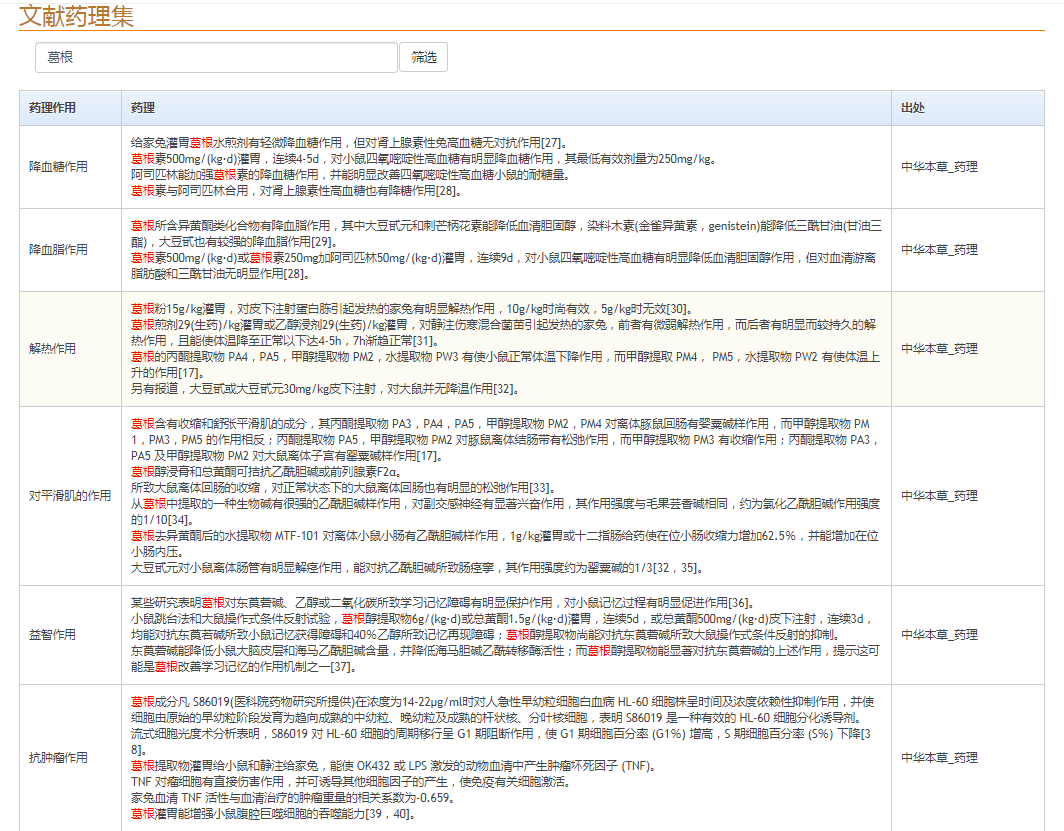Click the 抗肿瘤作用 row label
Screen dimensions: 1064x831
coord(58,758)
